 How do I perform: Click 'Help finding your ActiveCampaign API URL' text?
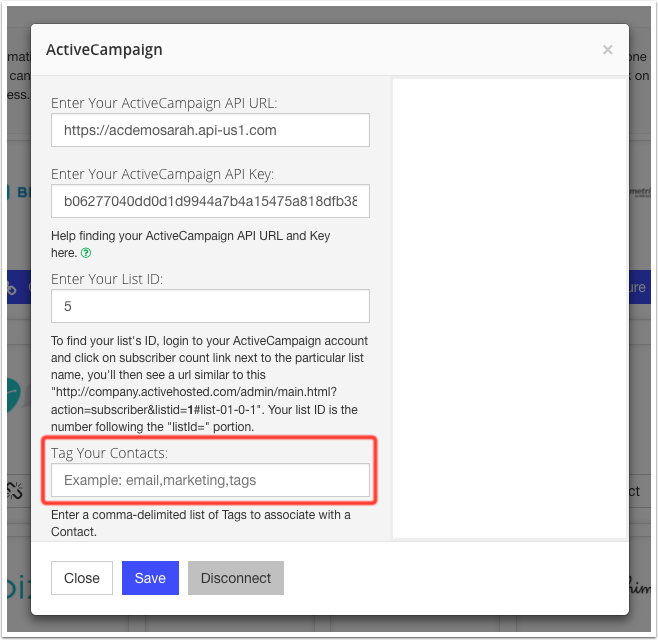pos(191,244)
